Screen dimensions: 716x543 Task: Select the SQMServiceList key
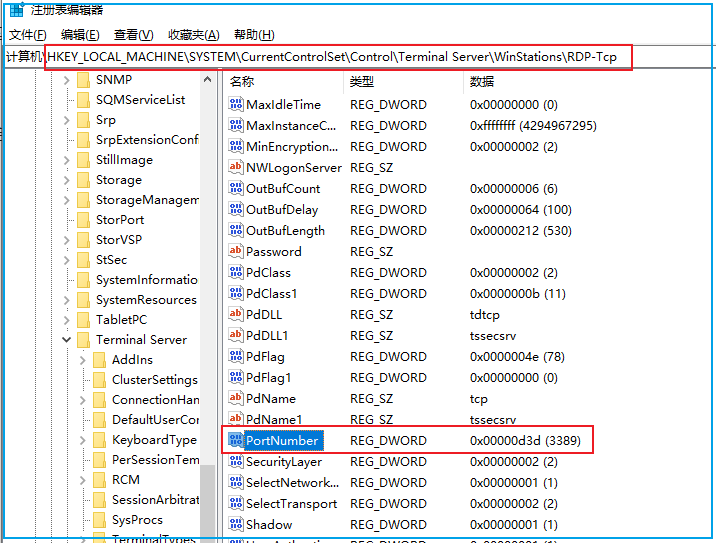[140, 100]
